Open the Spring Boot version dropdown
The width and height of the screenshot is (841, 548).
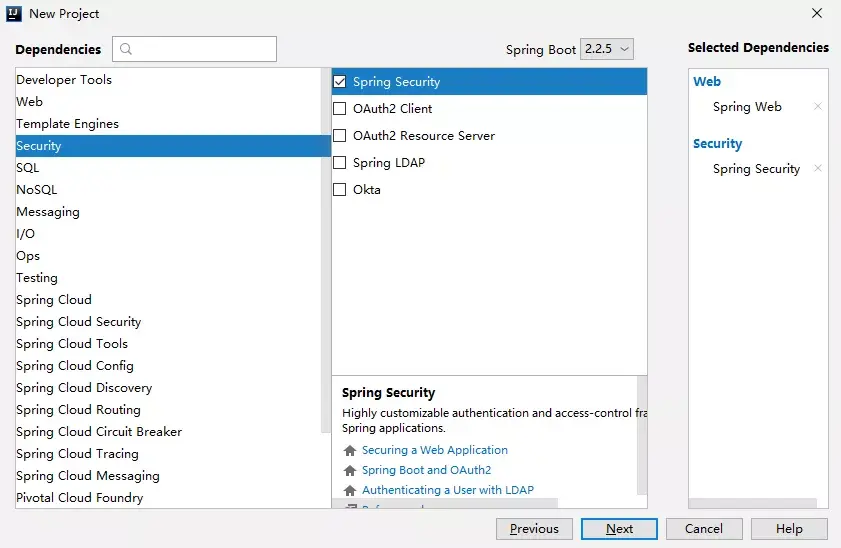click(x=607, y=49)
